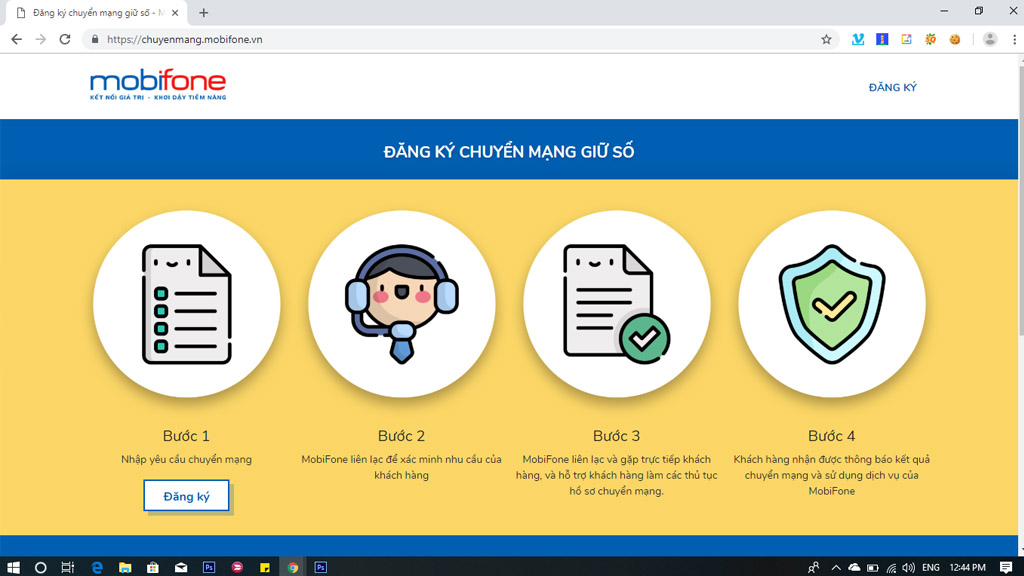Click the SQ extension icon
1024x576 pixels.
click(x=930, y=40)
